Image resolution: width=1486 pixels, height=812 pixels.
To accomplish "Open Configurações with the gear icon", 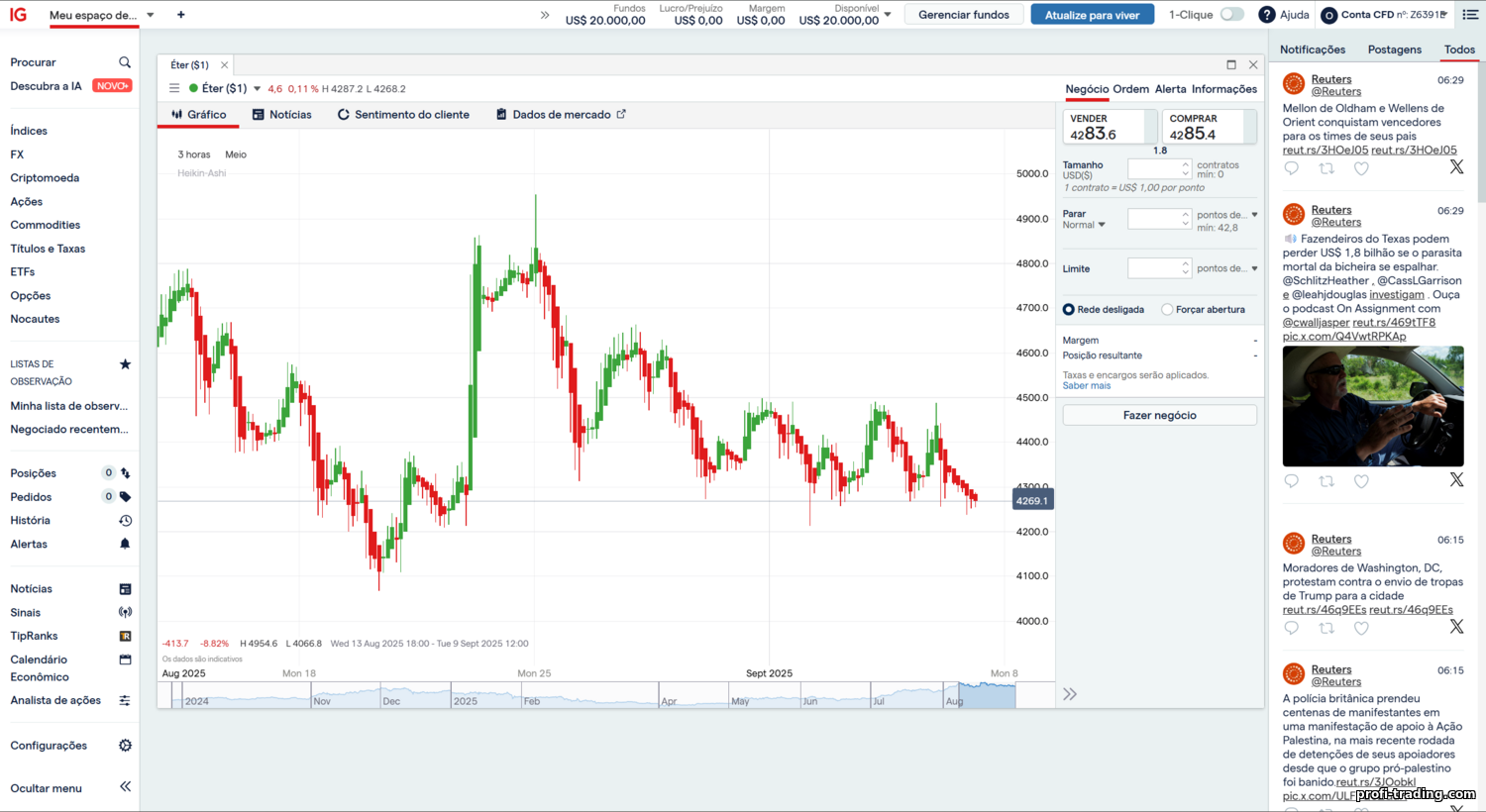I will pyautogui.click(x=125, y=745).
